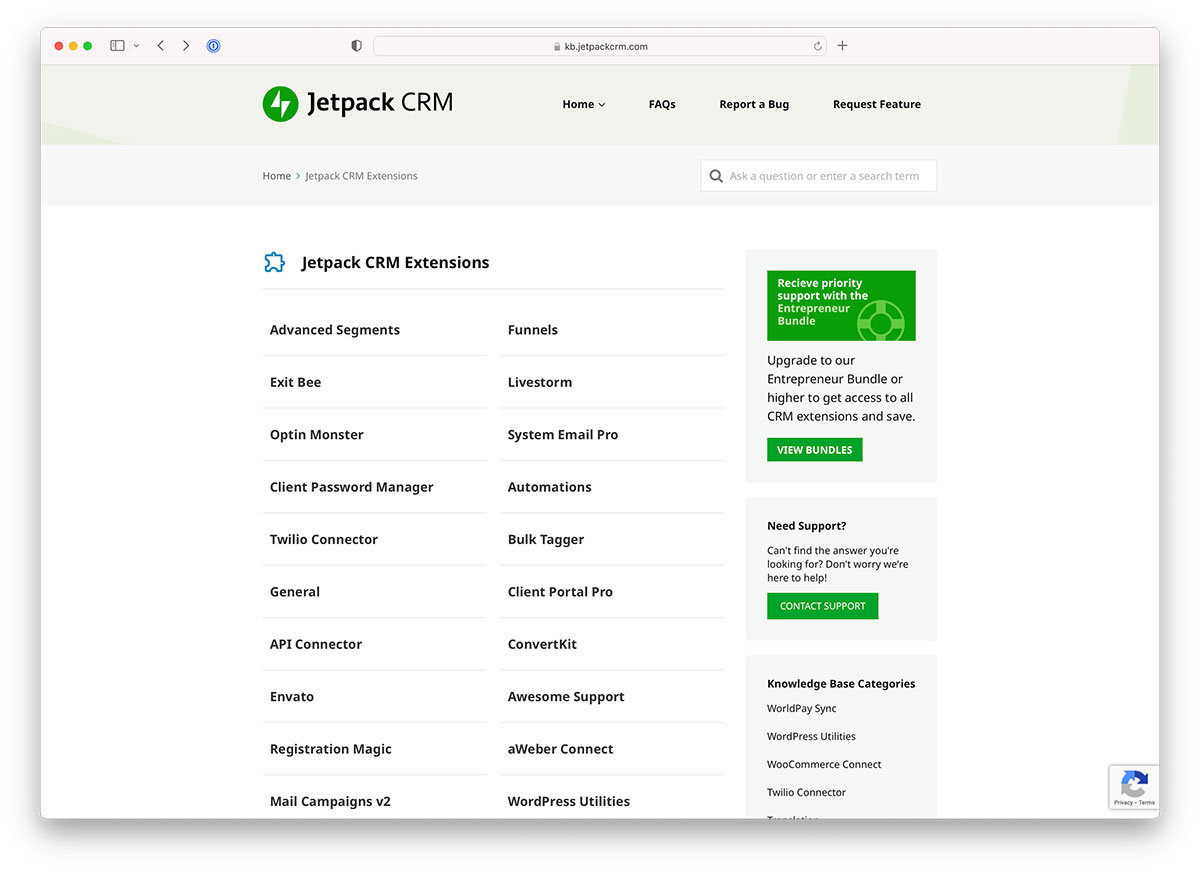Go back with the browser back arrow
Viewport: 1200px width, 872px height.
pyautogui.click(x=160, y=46)
